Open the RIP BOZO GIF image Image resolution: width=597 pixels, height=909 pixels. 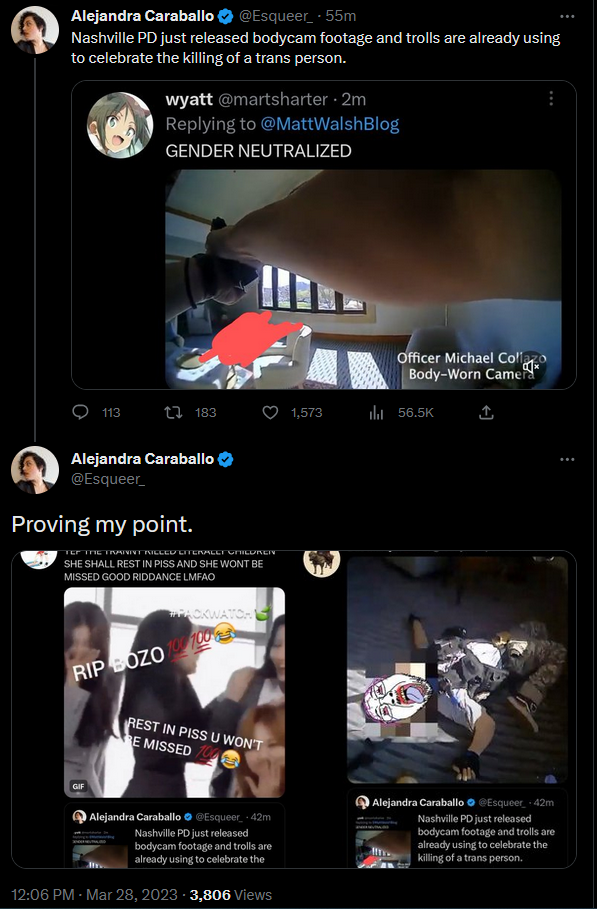point(174,692)
